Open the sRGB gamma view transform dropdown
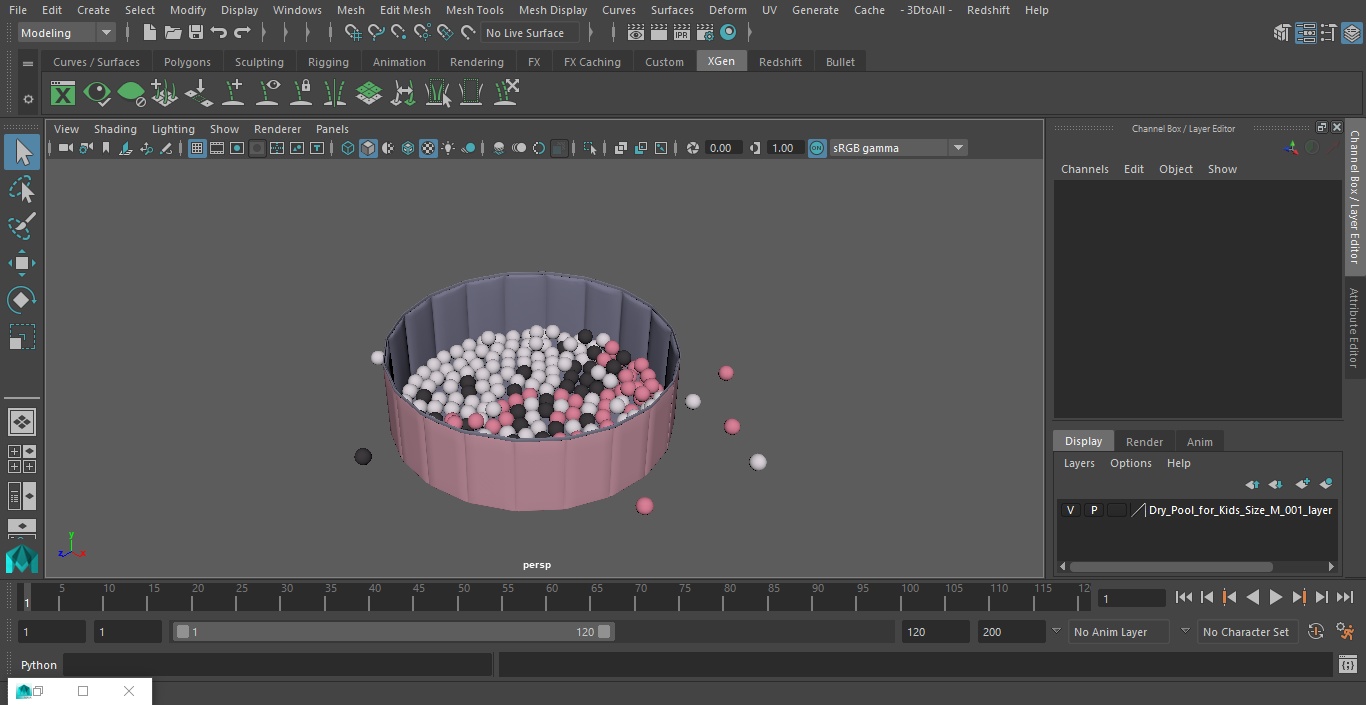1366x705 pixels. pos(898,148)
